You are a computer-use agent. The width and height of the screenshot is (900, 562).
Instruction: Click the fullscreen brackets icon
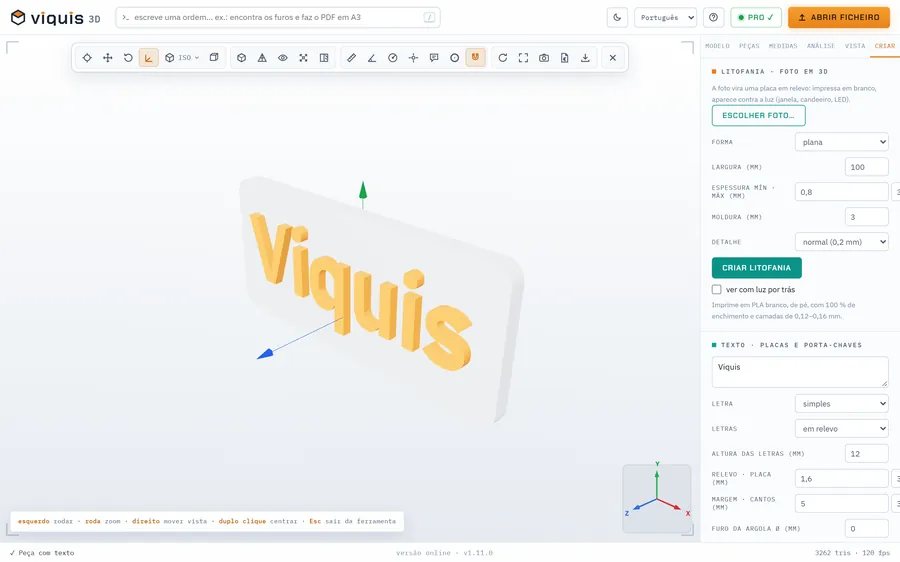point(523,57)
